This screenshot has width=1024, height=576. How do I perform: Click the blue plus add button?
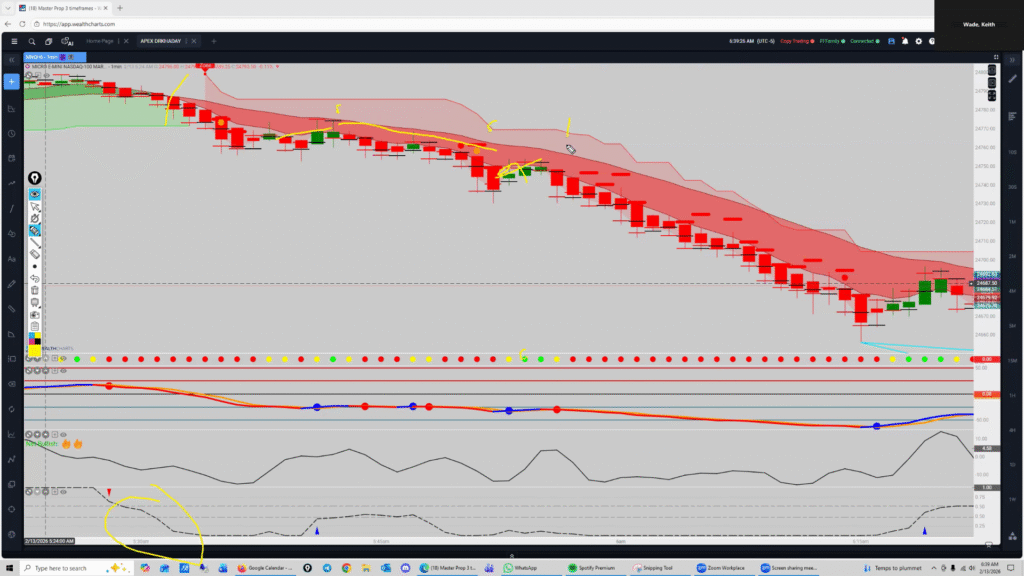click(x=11, y=81)
